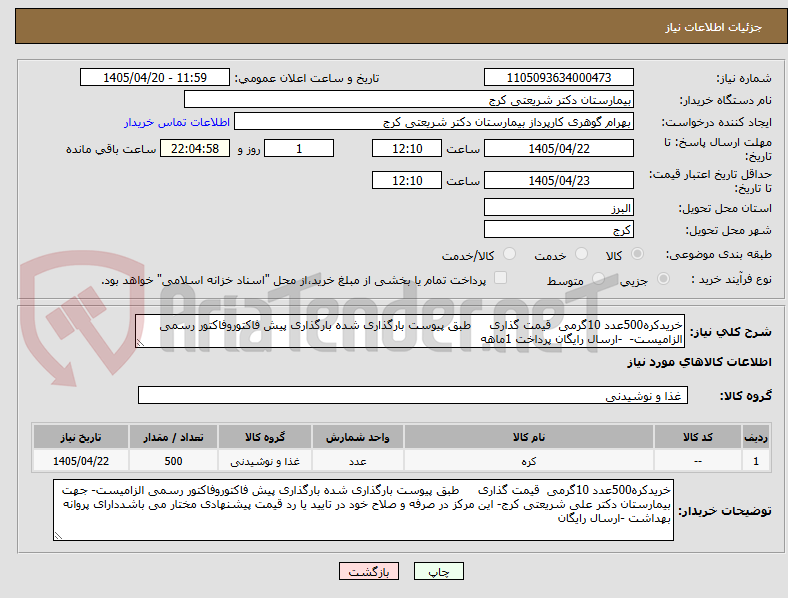Click the request creator field
The width and height of the screenshot is (788, 598).
tap(434, 122)
